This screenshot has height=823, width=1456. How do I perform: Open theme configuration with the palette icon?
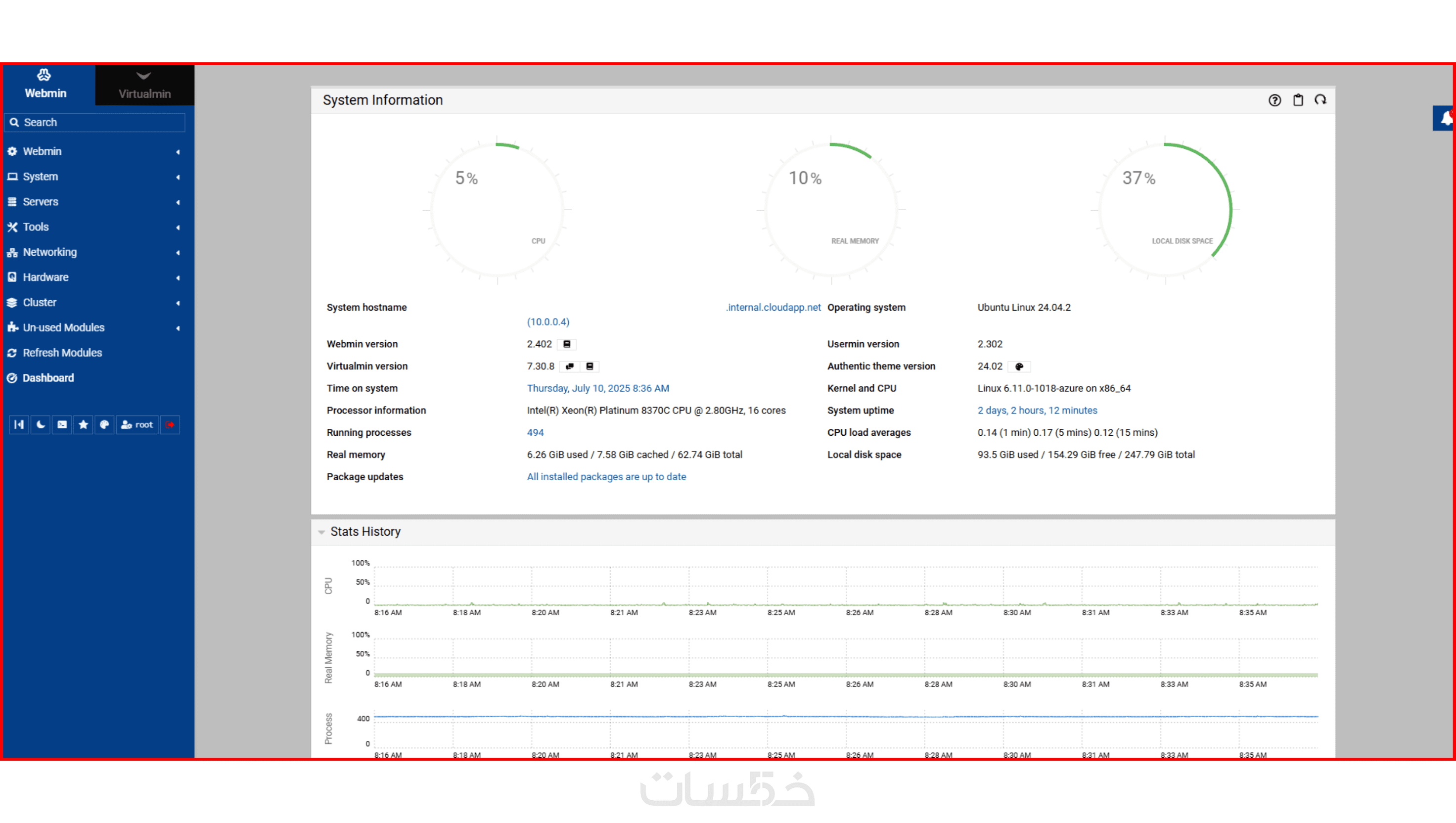(x=104, y=424)
